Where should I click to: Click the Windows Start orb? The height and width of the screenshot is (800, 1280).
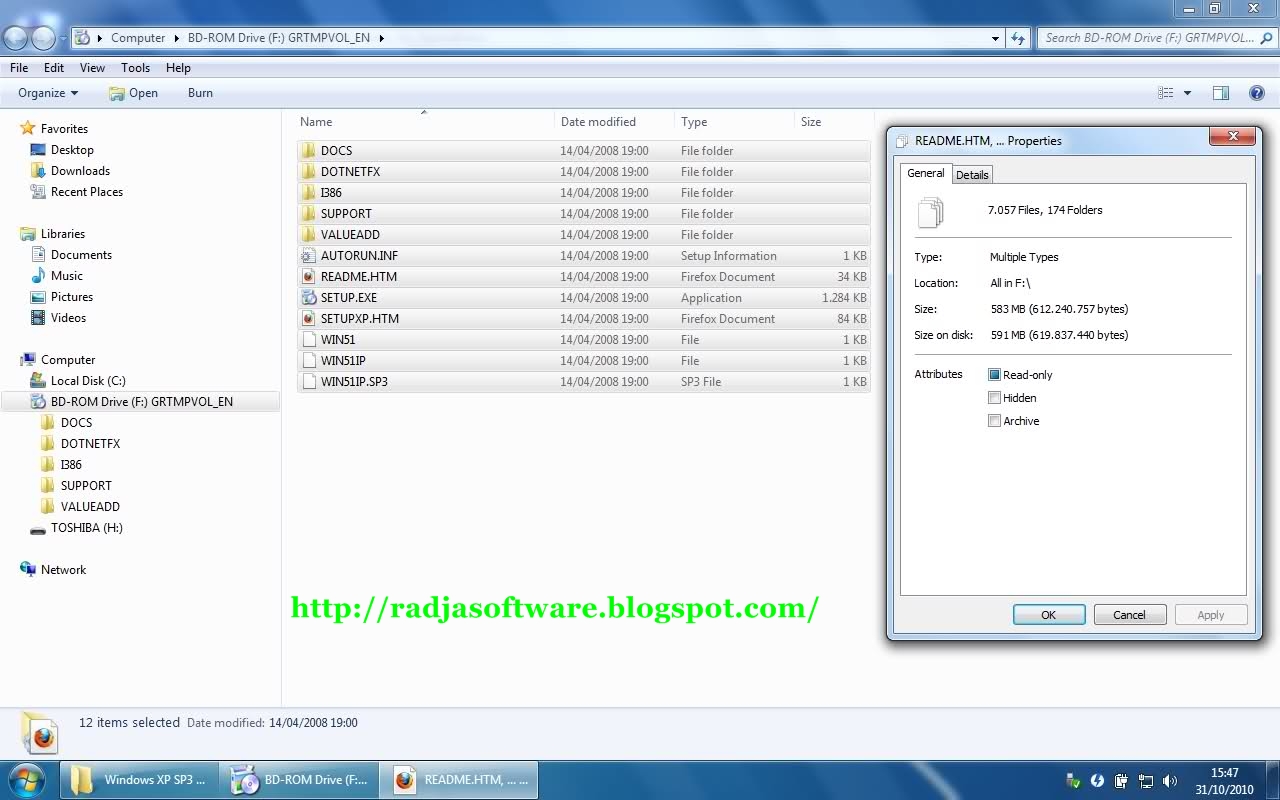(26, 780)
